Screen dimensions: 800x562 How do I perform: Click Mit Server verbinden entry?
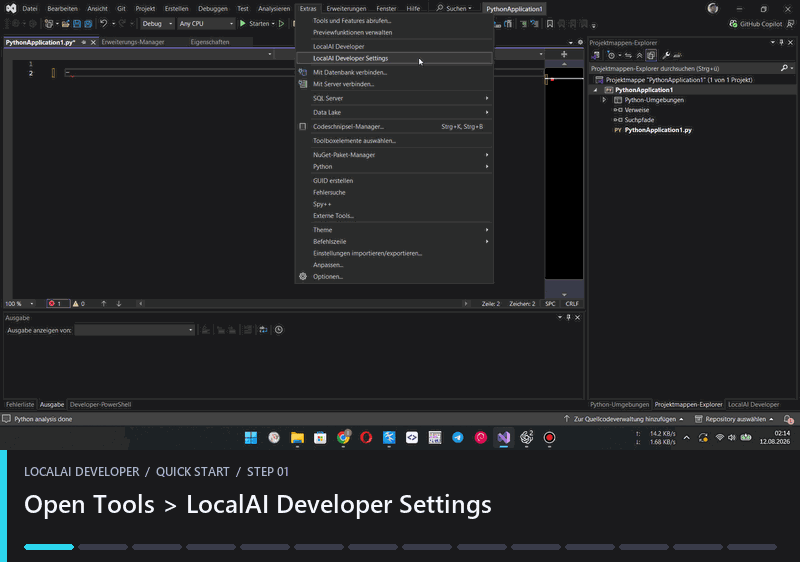pos(394,84)
